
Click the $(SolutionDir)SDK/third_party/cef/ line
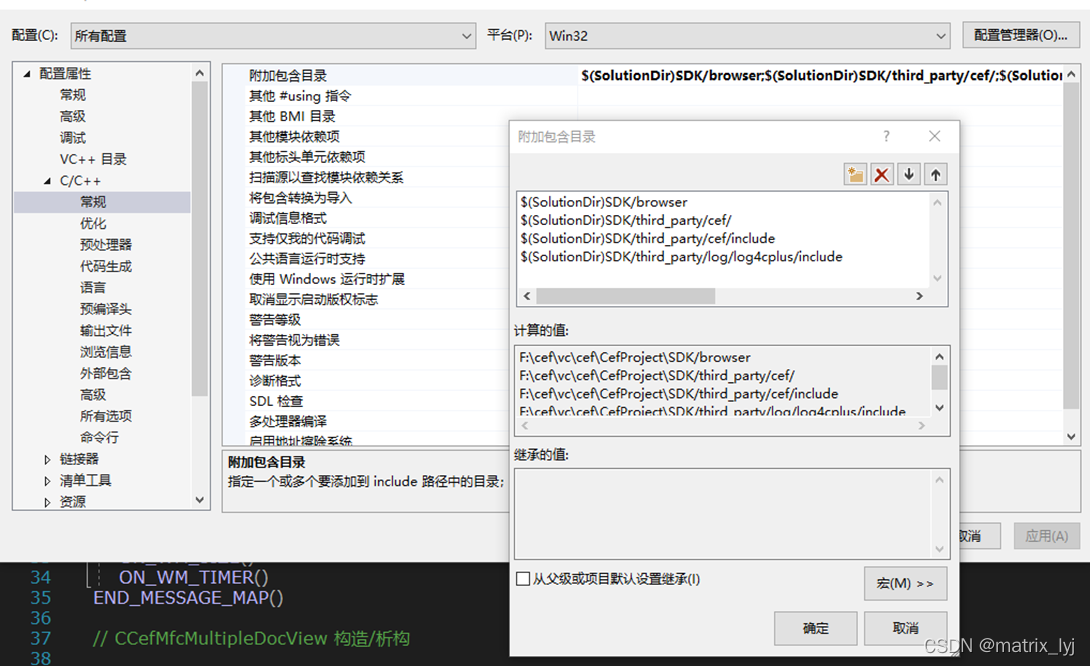tap(626, 220)
